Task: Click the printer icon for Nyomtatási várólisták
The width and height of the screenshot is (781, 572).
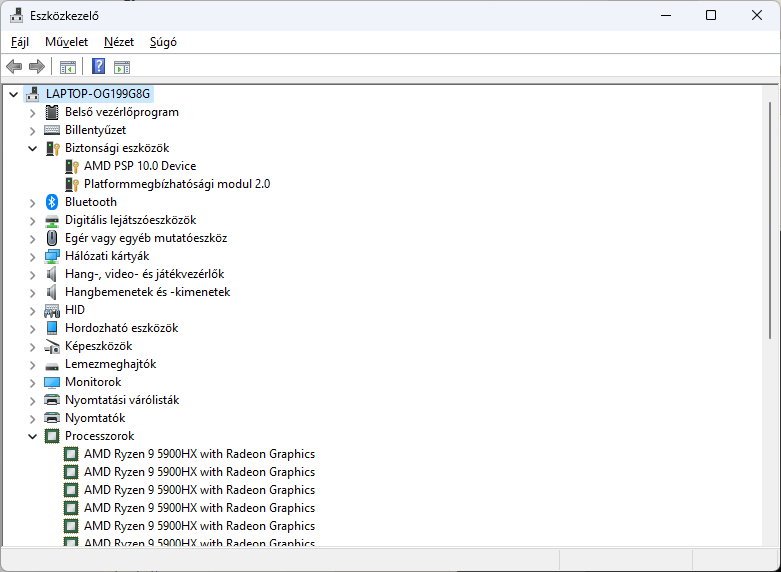Action: pyautogui.click(x=52, y=400)
